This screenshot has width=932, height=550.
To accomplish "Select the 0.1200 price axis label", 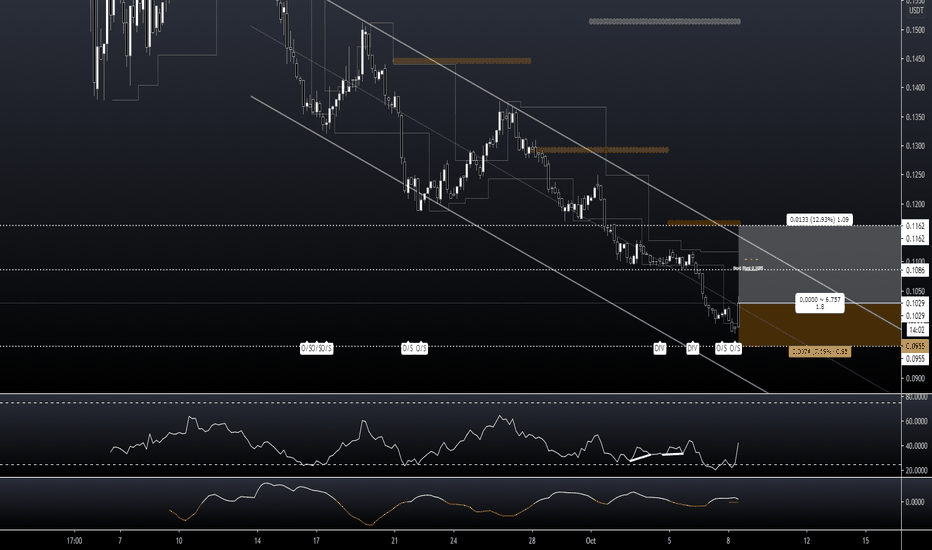I will [916, 204].
